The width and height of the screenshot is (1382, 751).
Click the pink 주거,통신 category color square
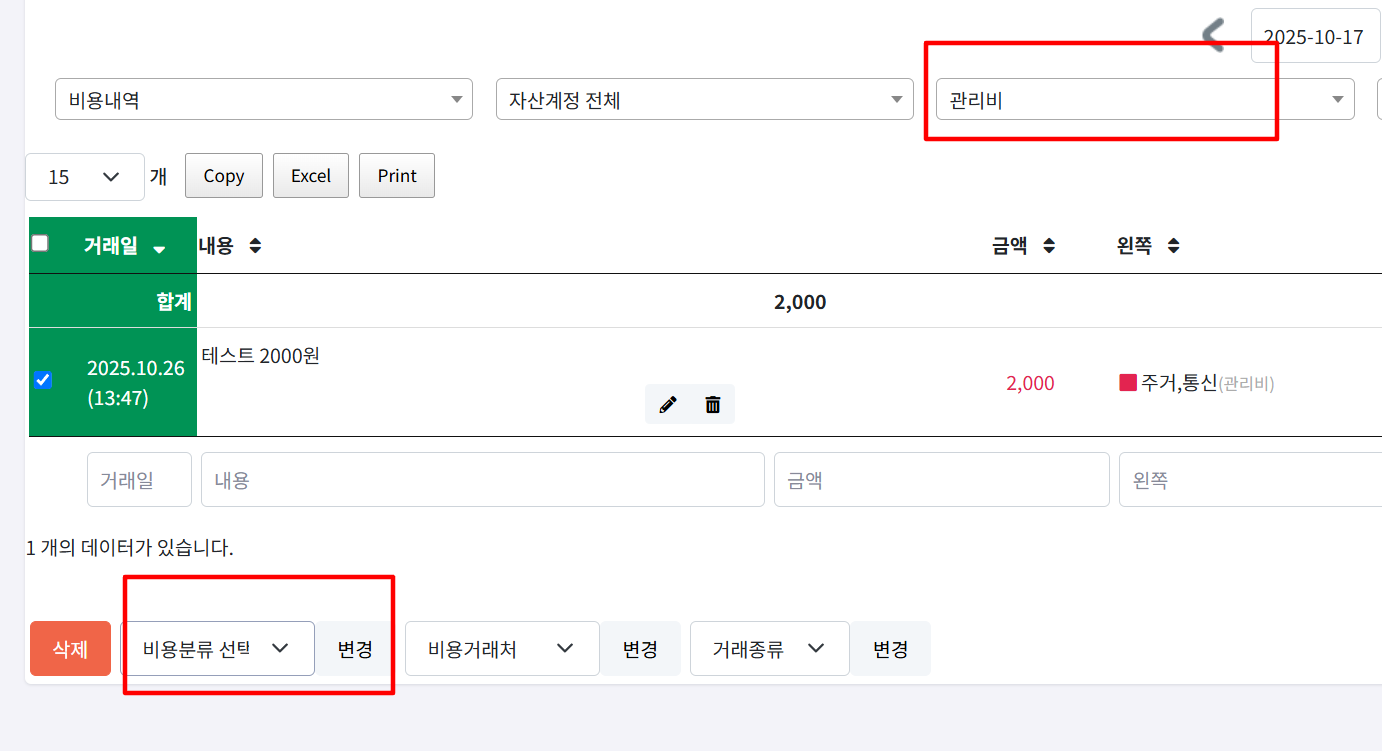click(x=1128, y=382)
